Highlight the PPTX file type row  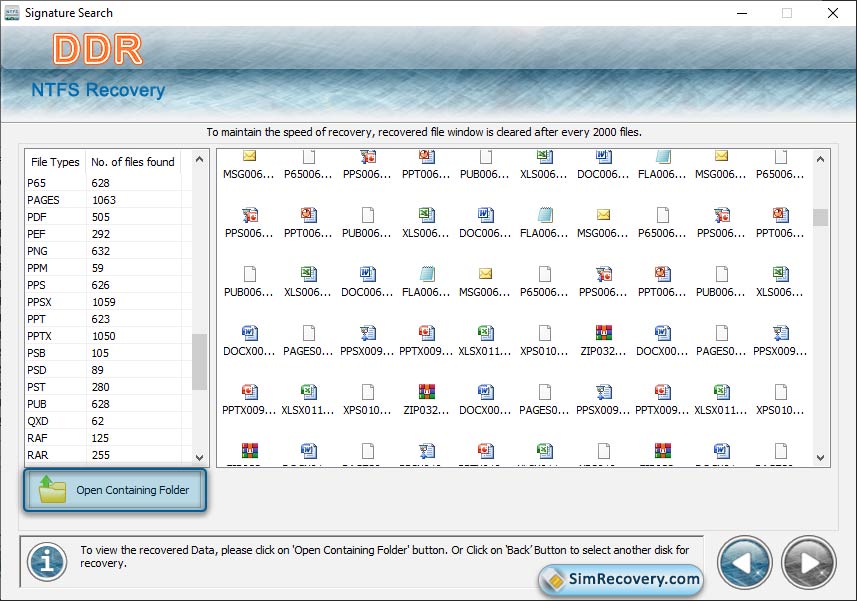109,335
